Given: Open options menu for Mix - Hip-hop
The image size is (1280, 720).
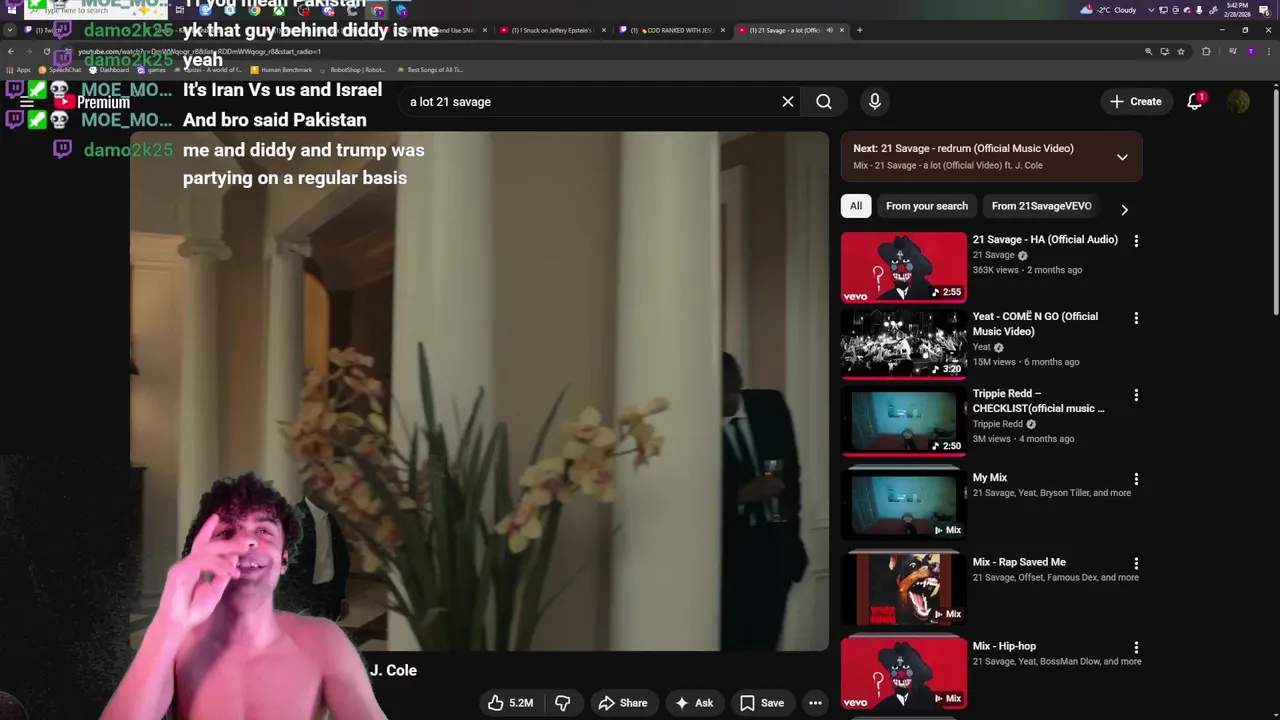Looking at the screenshot, I should tap(1136, 647).
